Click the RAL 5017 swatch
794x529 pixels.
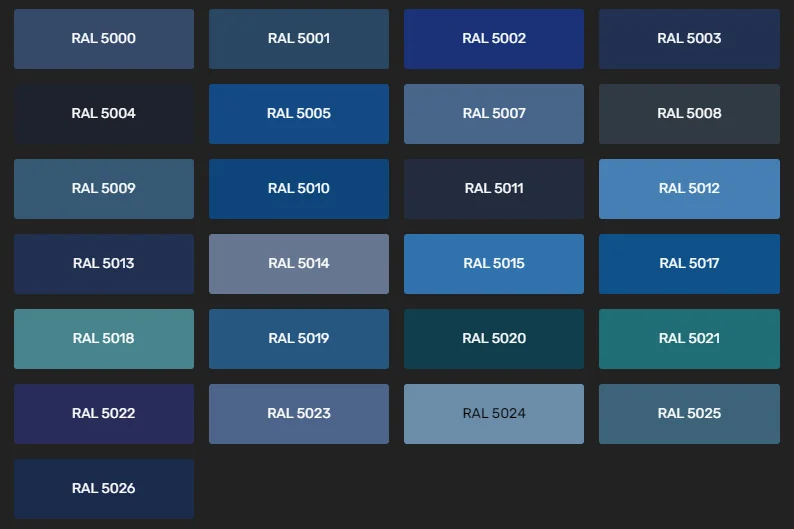[689, 264]
